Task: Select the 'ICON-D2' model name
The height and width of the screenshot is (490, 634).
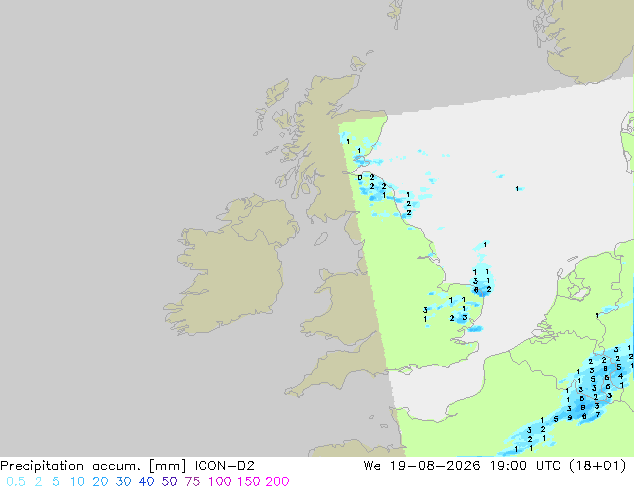Action: click(225, 466)
